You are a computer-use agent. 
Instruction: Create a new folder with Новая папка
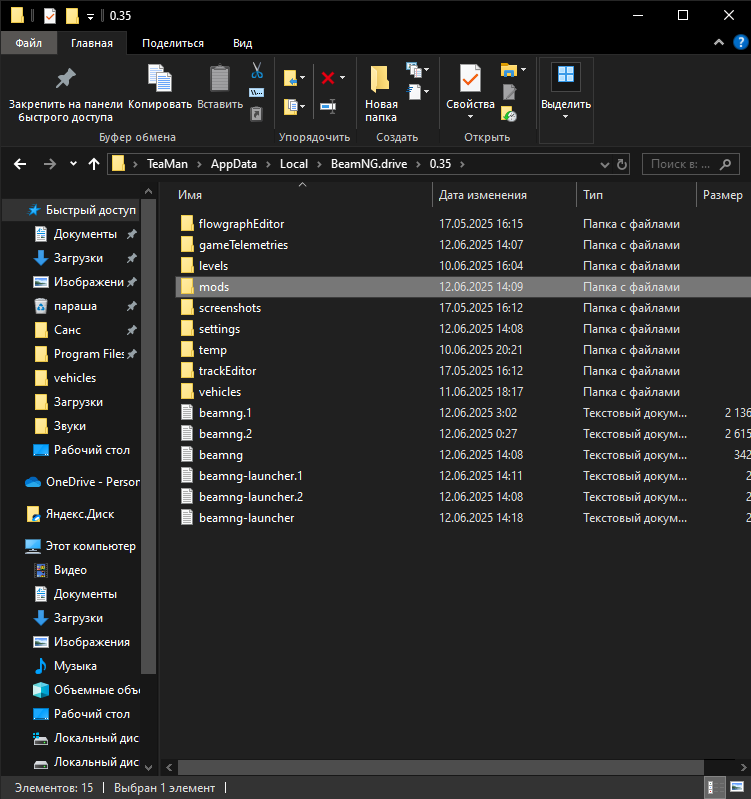click(381, 94)
